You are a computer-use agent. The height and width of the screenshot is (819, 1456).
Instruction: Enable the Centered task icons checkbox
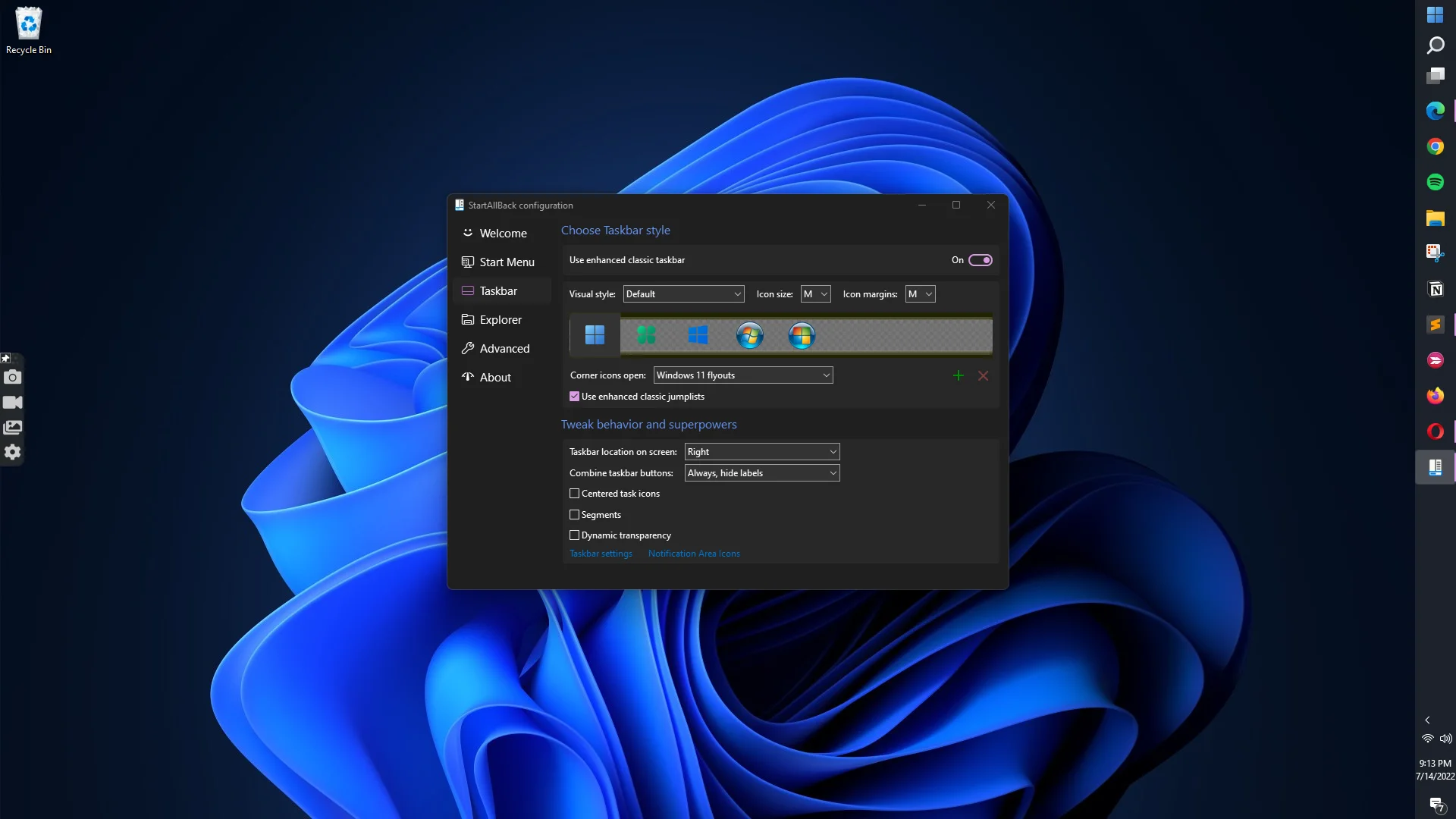(575, 493)
